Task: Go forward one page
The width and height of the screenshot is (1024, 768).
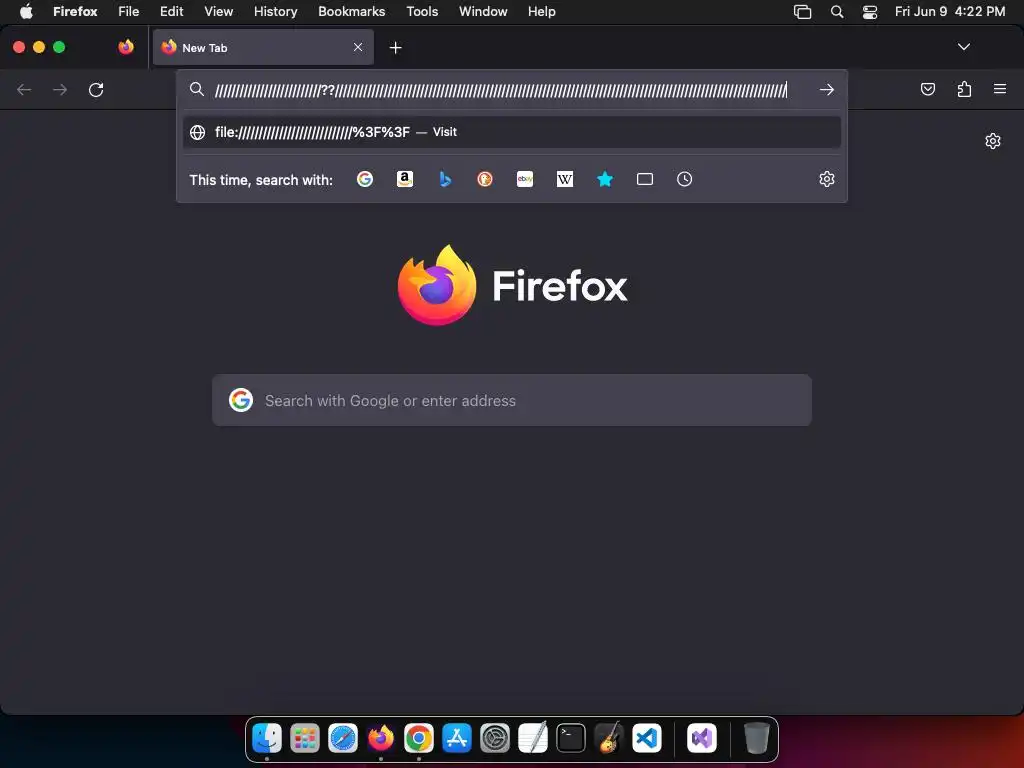Action: click(x=60, y=89)
